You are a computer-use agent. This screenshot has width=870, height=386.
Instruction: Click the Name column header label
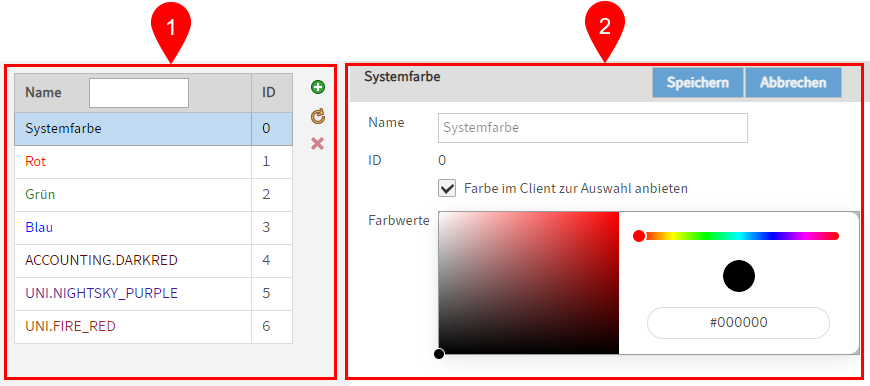(43, 93)
